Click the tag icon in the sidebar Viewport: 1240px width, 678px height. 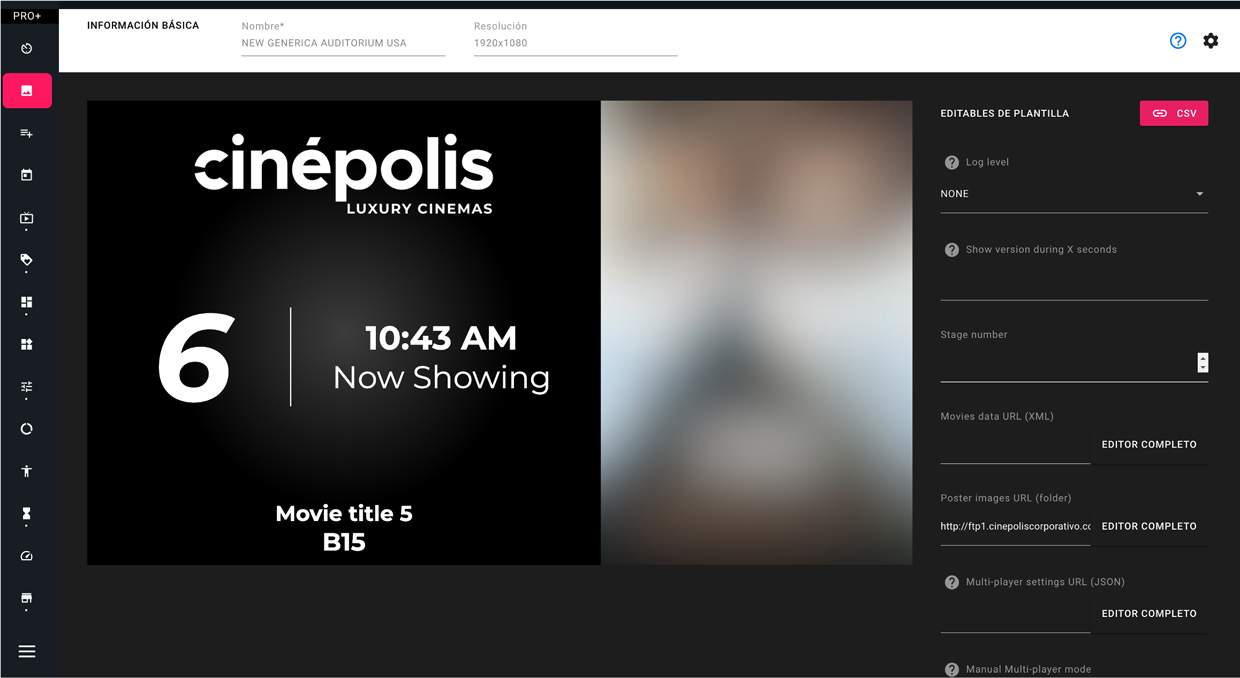click(27, 260)
